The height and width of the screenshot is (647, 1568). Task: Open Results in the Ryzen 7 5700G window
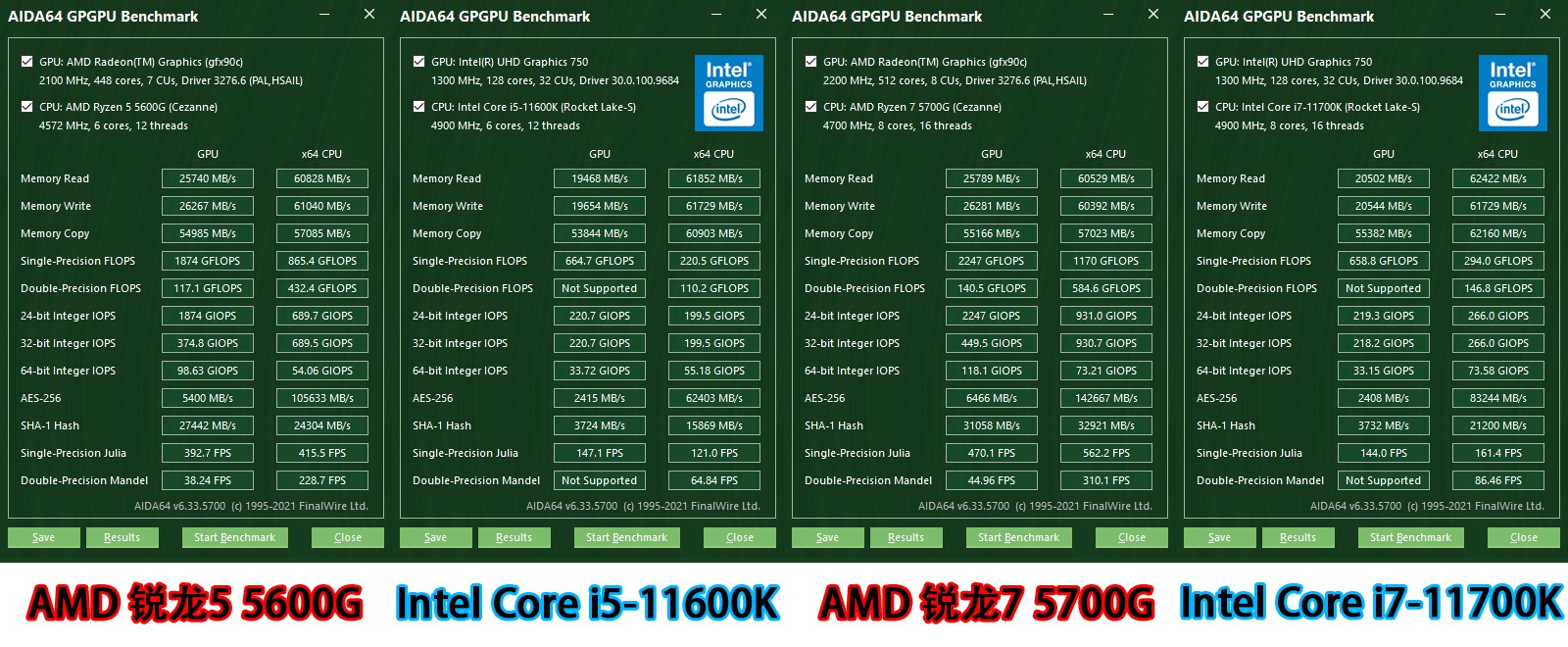click(x=906, y=537)
